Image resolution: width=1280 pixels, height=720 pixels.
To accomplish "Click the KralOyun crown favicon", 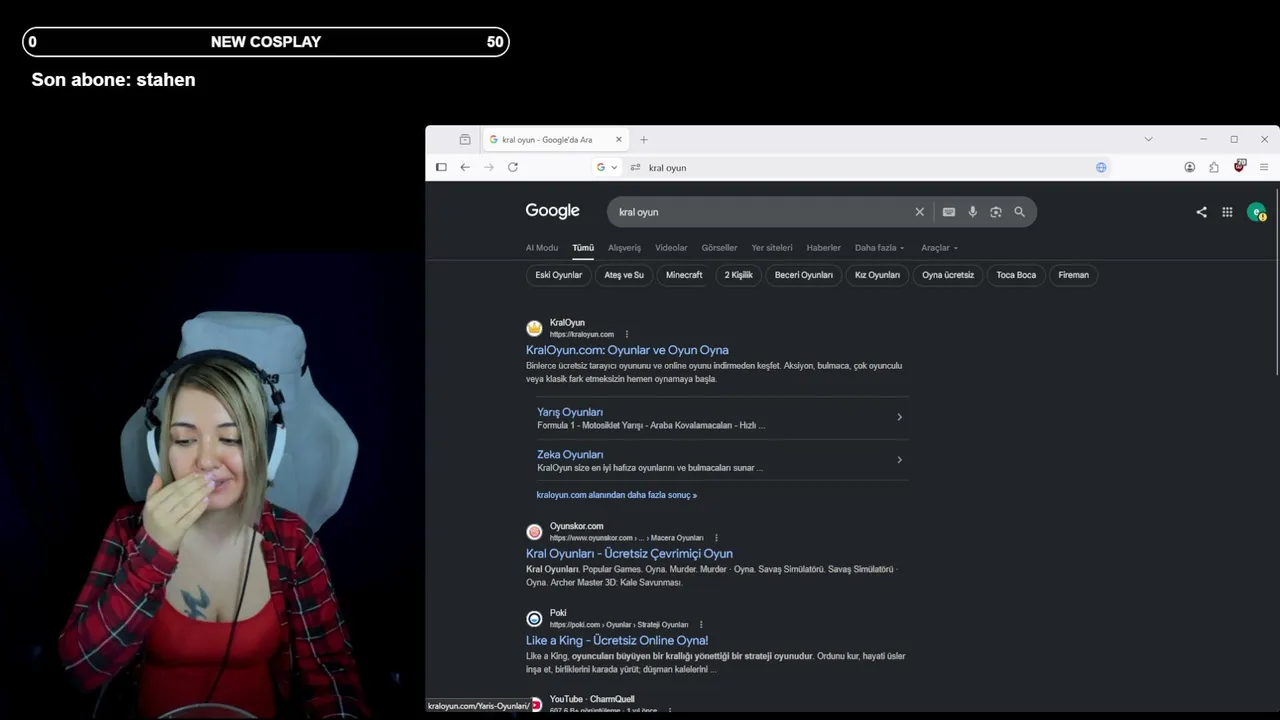I will 534,328.
